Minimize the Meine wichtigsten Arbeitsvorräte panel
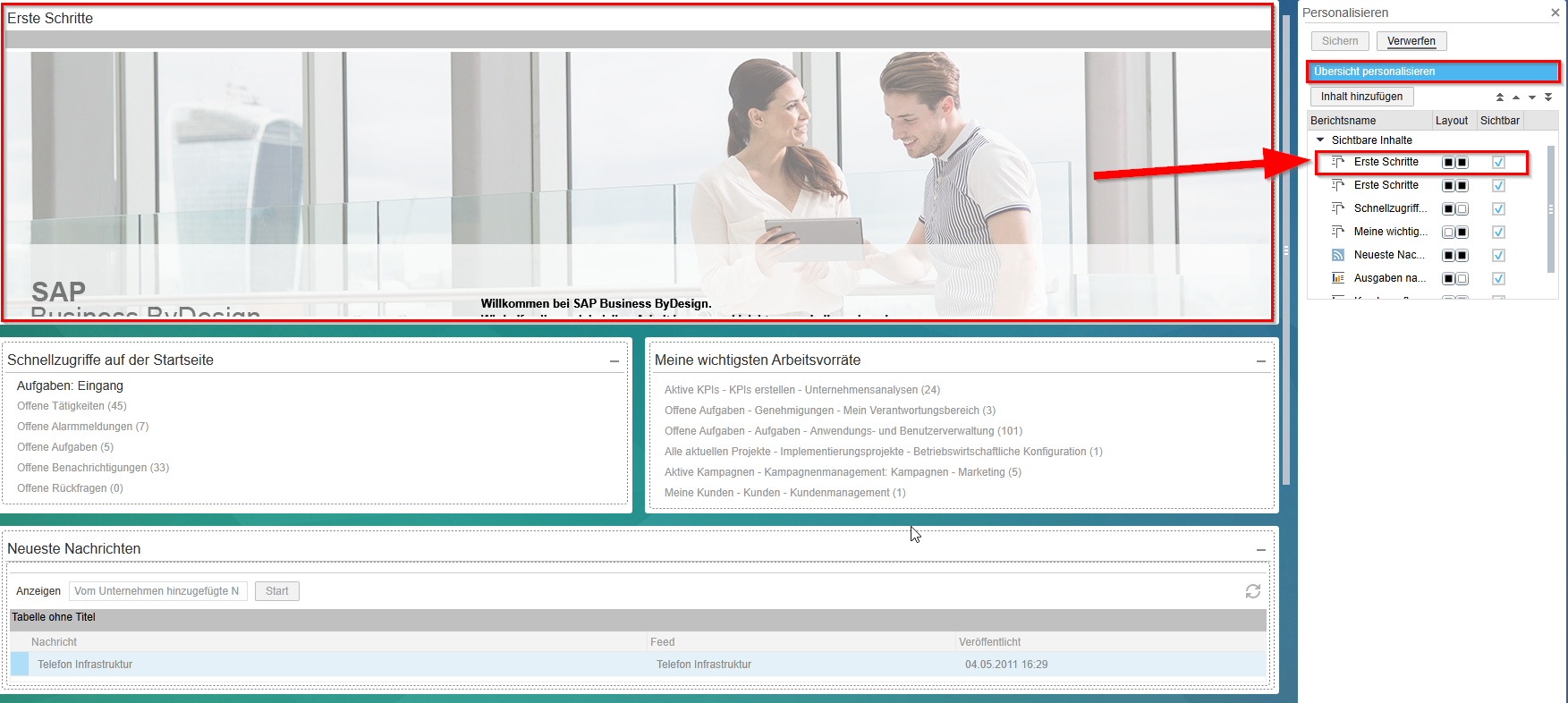This screenshot has height=703, width=1568. tap(1260, 361)
